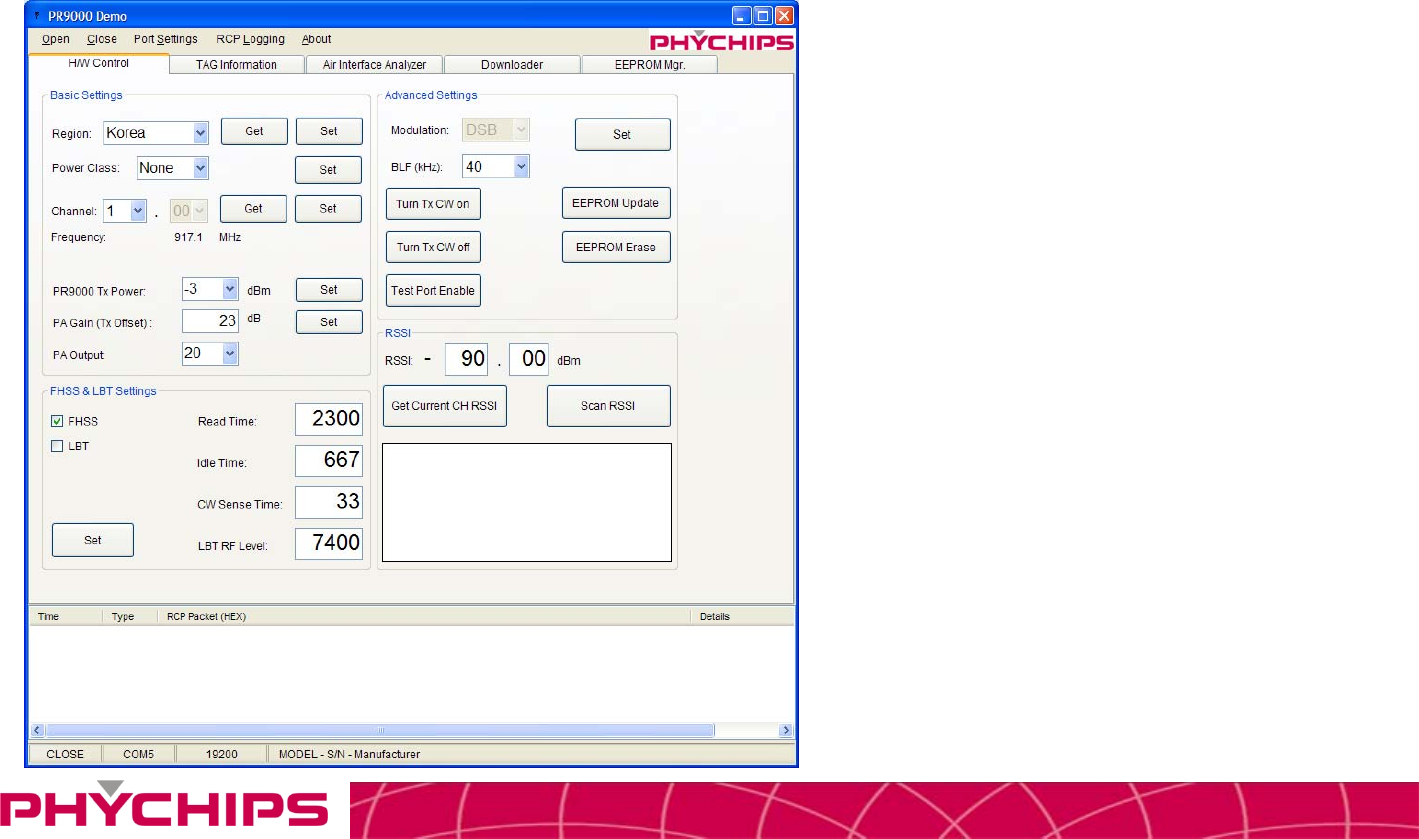This screenshot has height=839, width=1419.
Task: Click the EEPROM Erase button
Action: tap(616, 247)
